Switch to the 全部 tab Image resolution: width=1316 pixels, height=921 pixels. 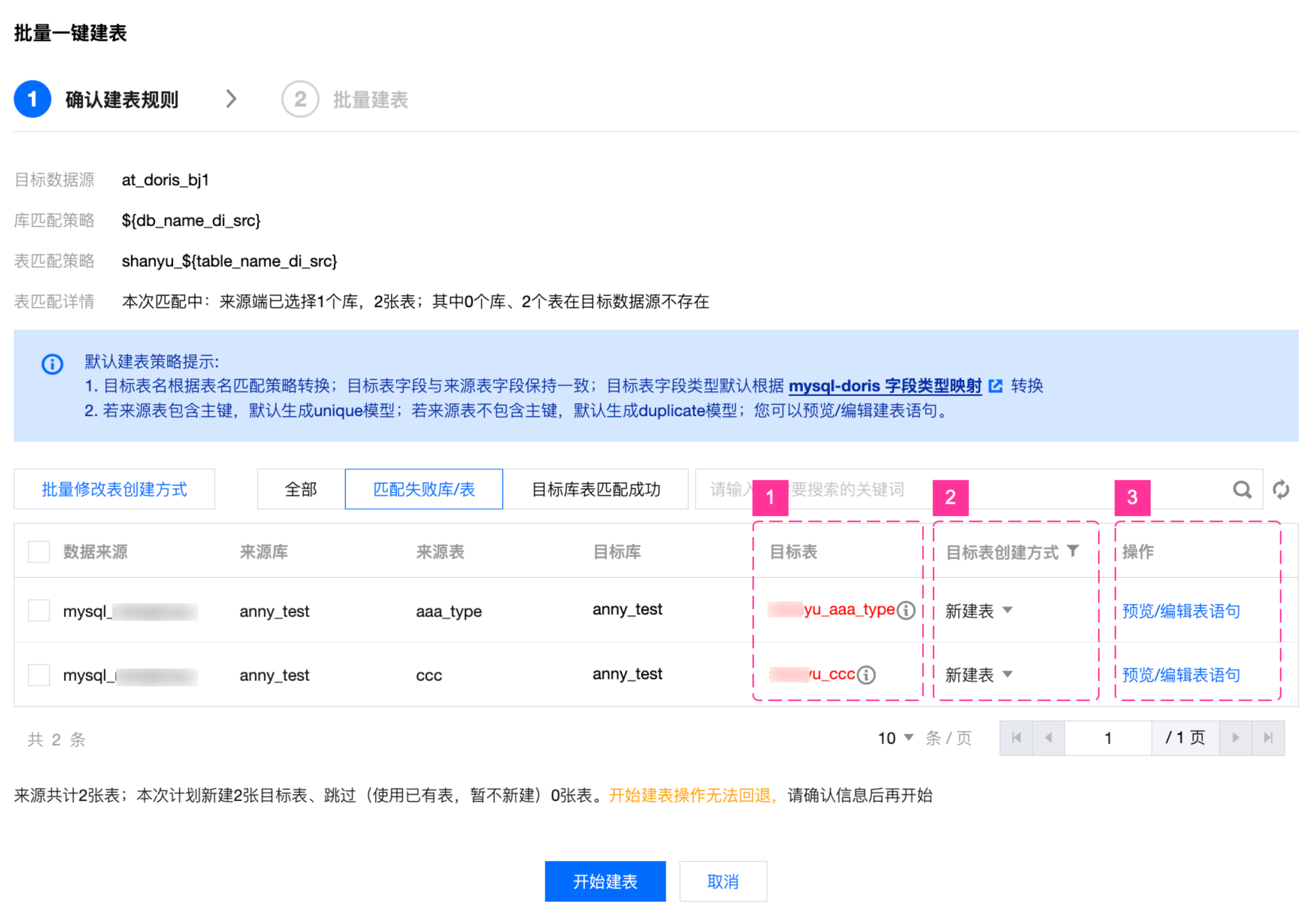(301, 489)
